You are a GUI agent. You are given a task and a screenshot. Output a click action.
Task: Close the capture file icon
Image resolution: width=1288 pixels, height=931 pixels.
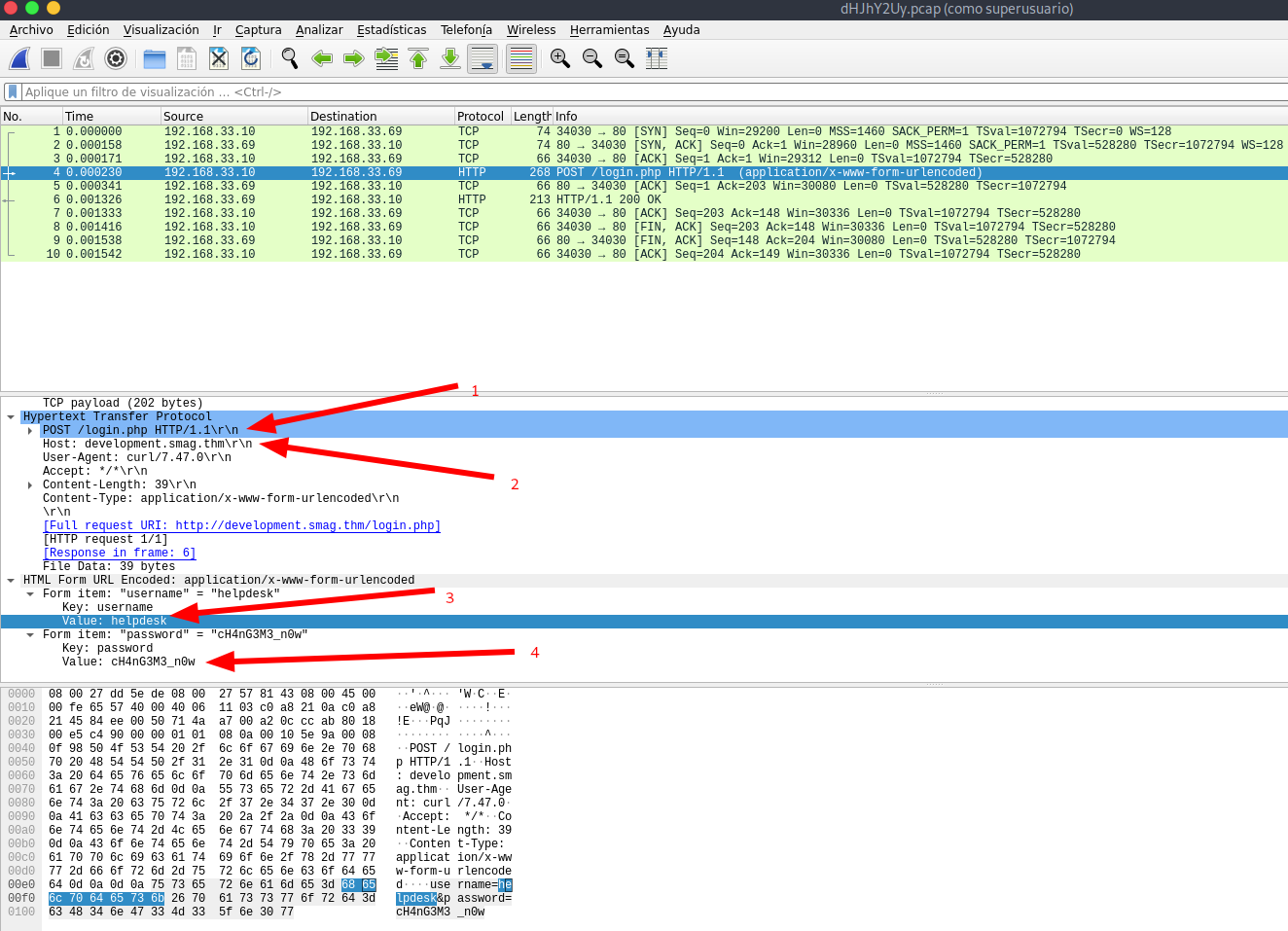point(219,58)
